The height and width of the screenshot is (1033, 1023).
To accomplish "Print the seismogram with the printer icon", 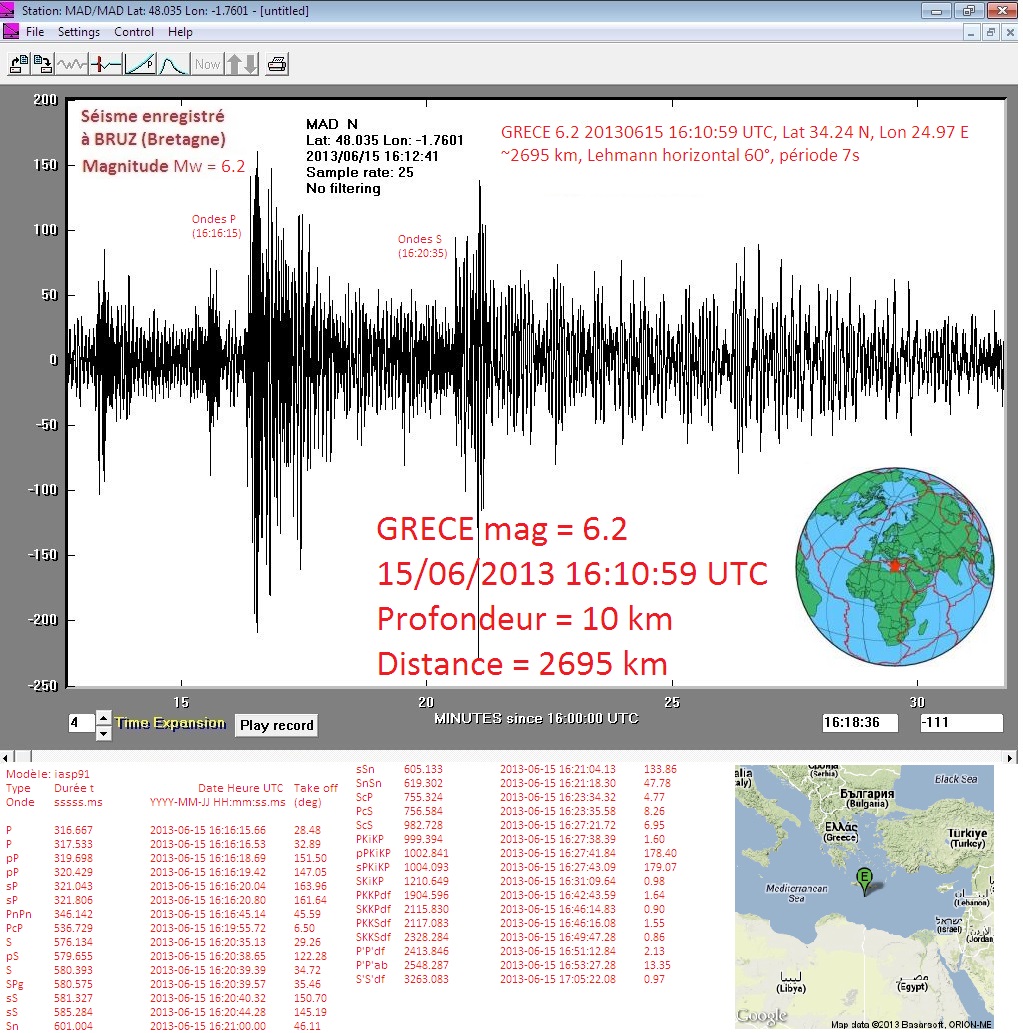I will (x=277, y=65).
